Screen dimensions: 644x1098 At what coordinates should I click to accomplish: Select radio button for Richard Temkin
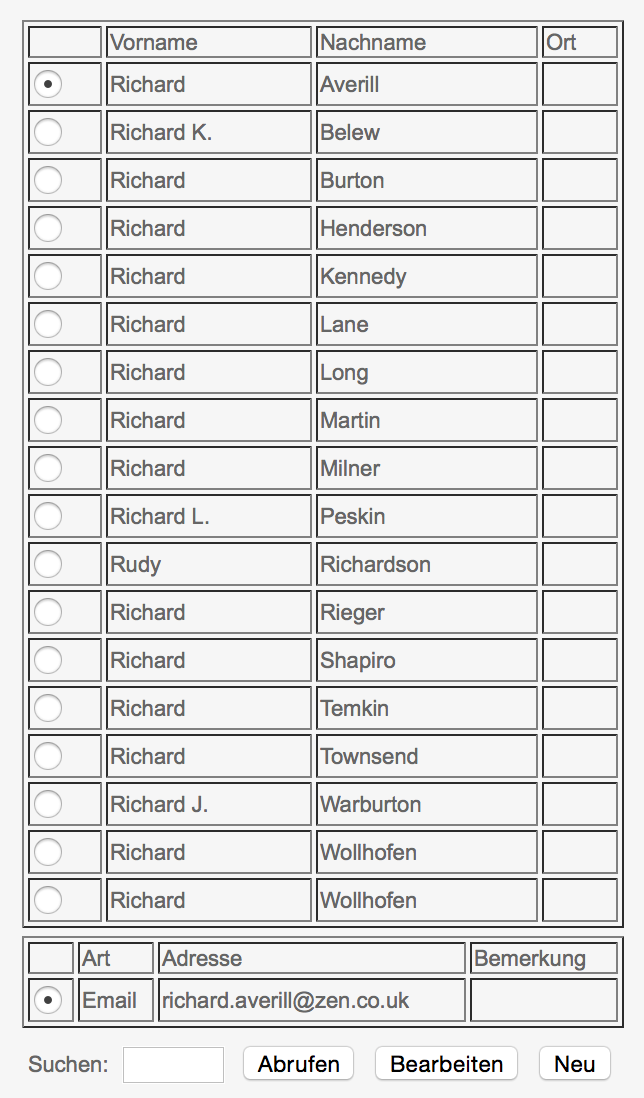(x=48, y=708)
